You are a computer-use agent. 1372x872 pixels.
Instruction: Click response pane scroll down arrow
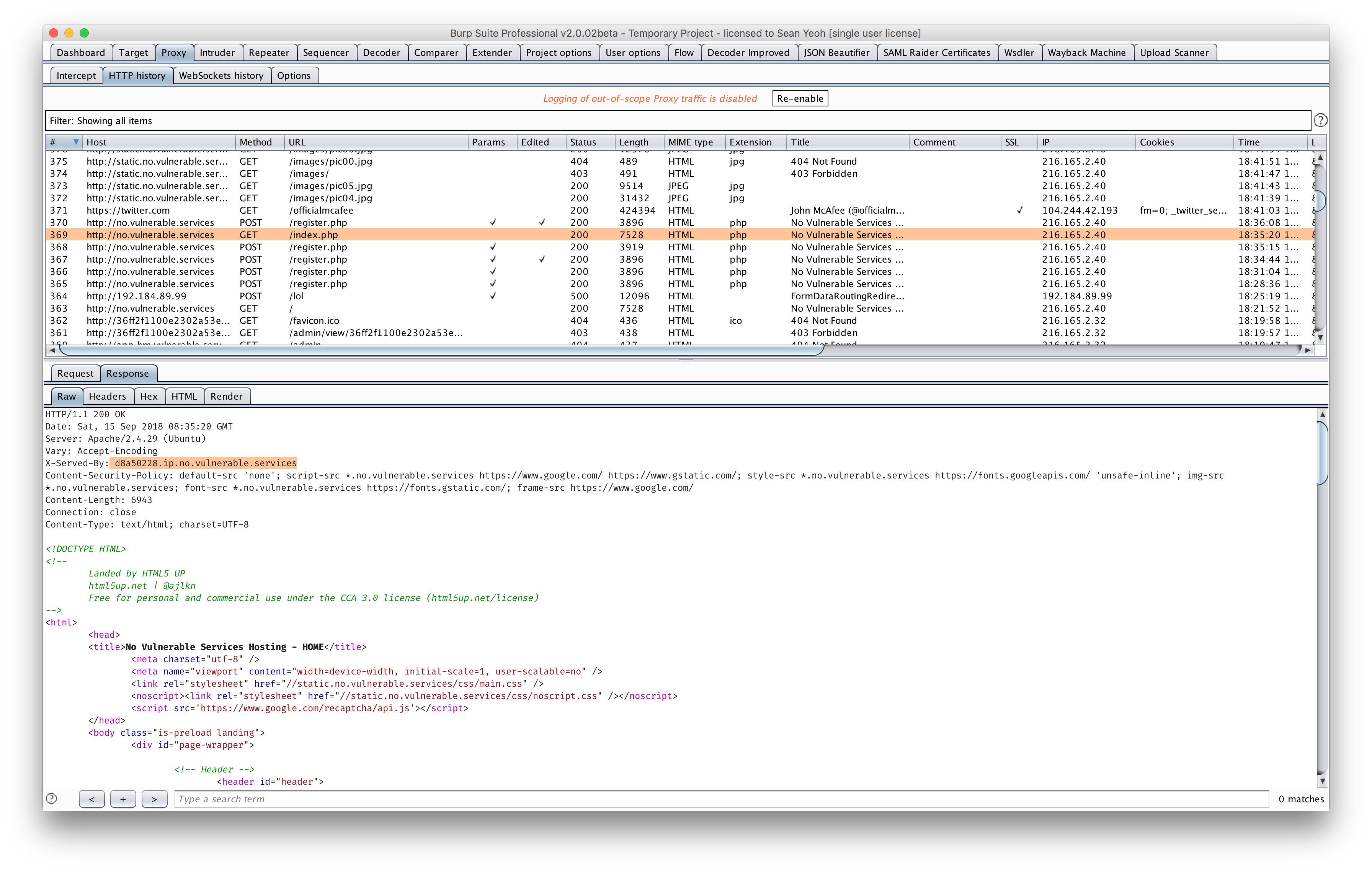1323,781
